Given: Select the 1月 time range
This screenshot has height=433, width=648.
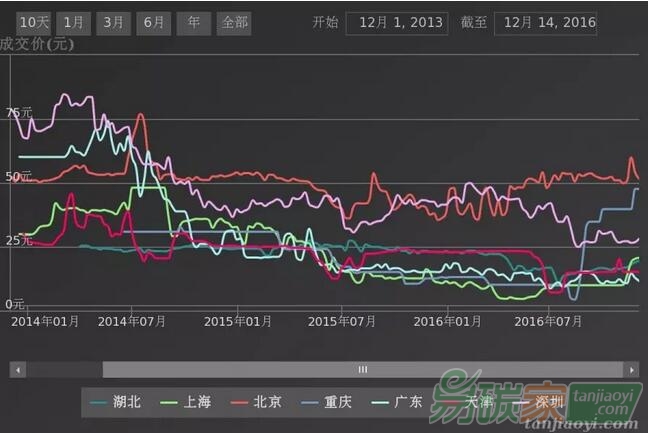Looking at the screenshot, I should [x=73, y=22].
